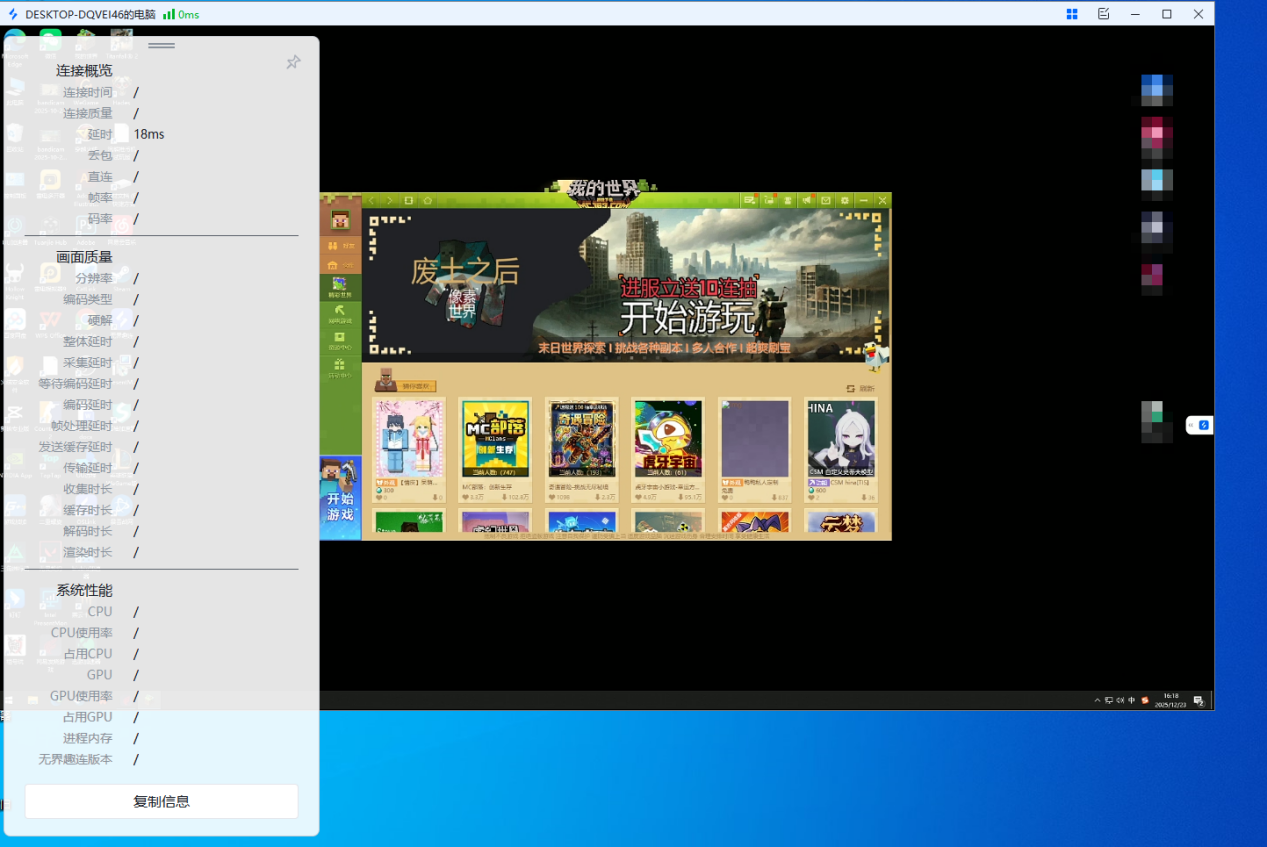Open the 虎牙宇宙 game thumbnail
The height and width of the screenshot is (847, 1267).
click(668, 441)
